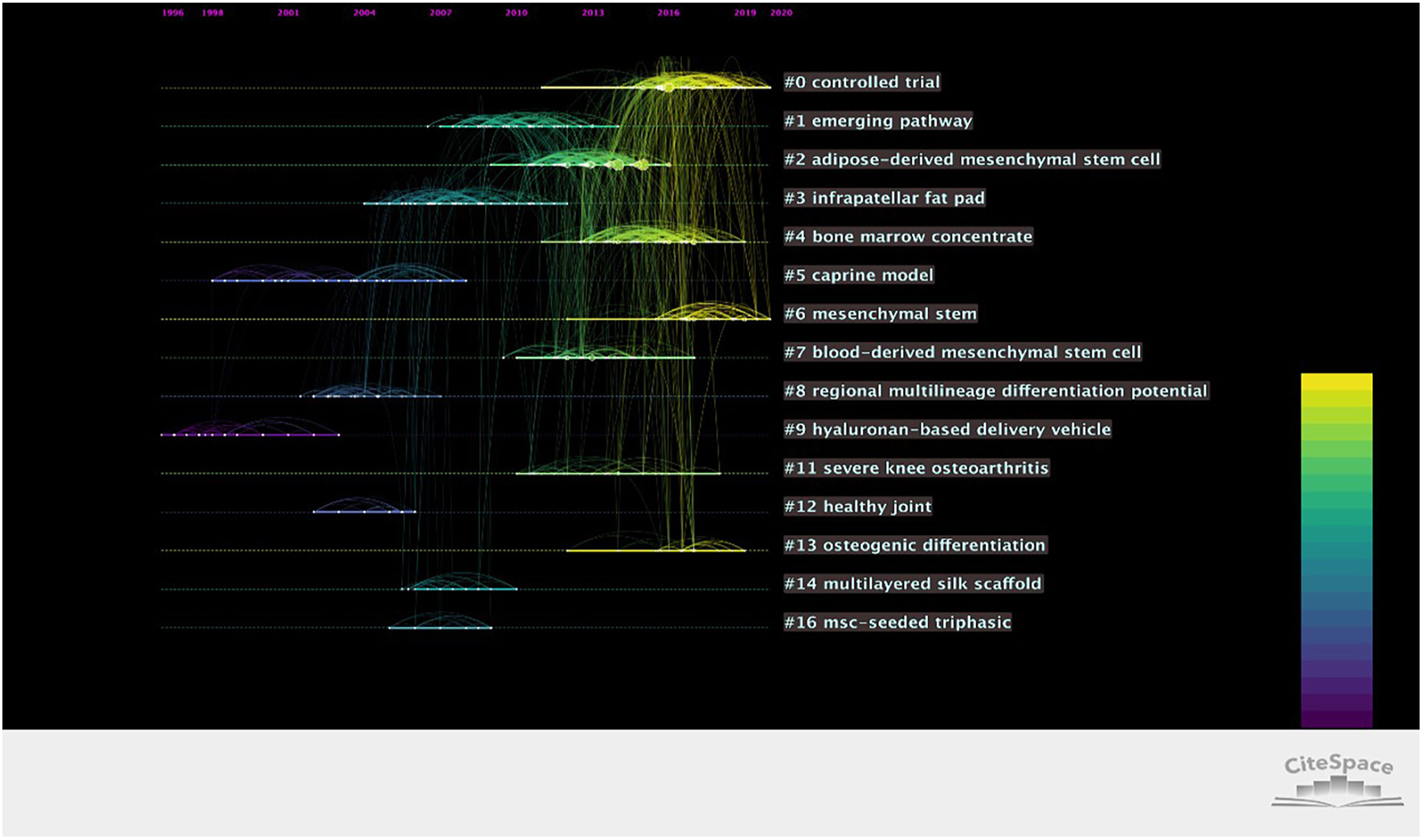This screenshot has height=839, width=1422.
Task: Click the #5 caprine model cluster label
Action: click(x=859, y=275)
